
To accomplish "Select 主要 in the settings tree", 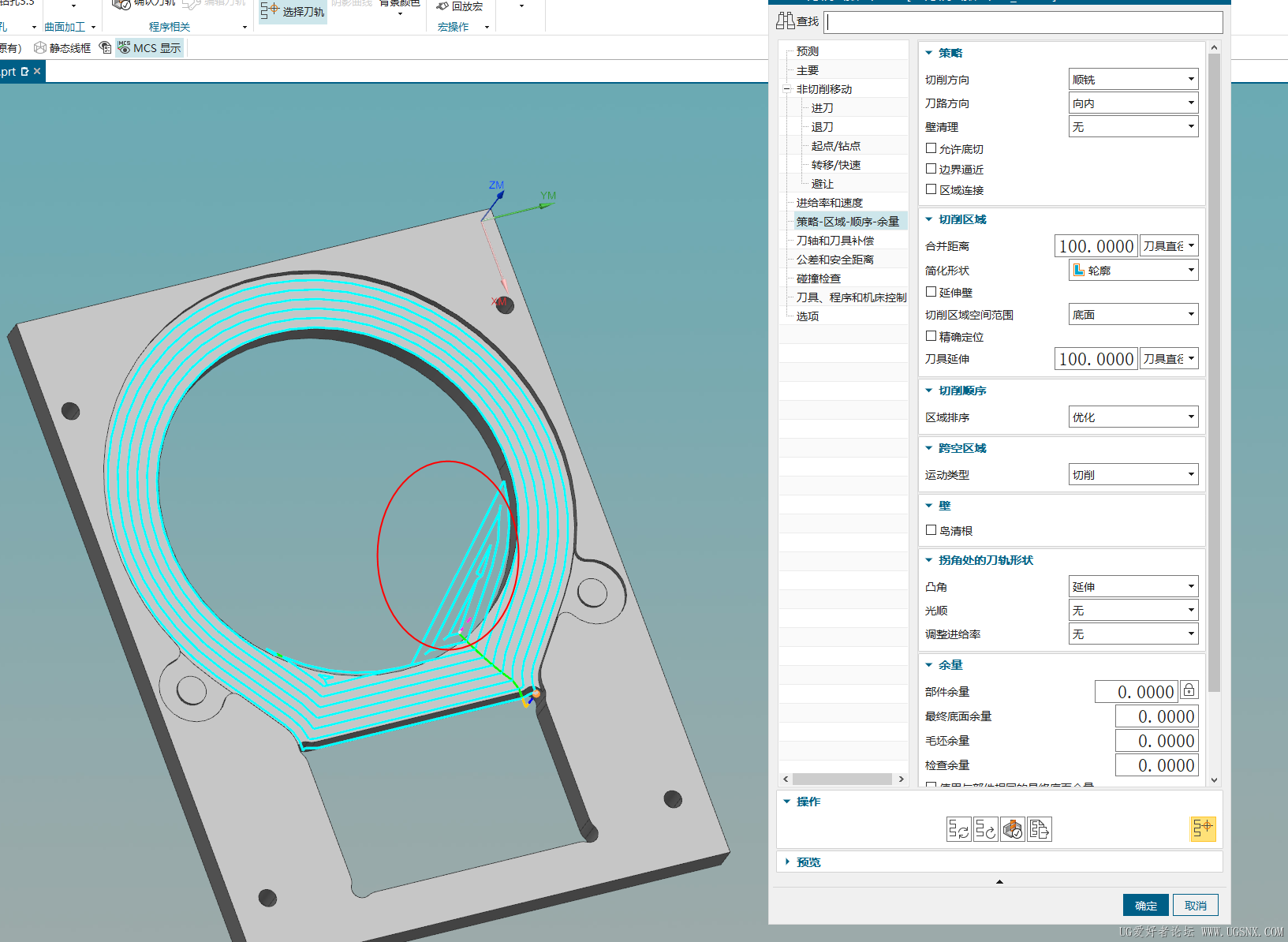I will pyautogui.click(x=807, y=70).
